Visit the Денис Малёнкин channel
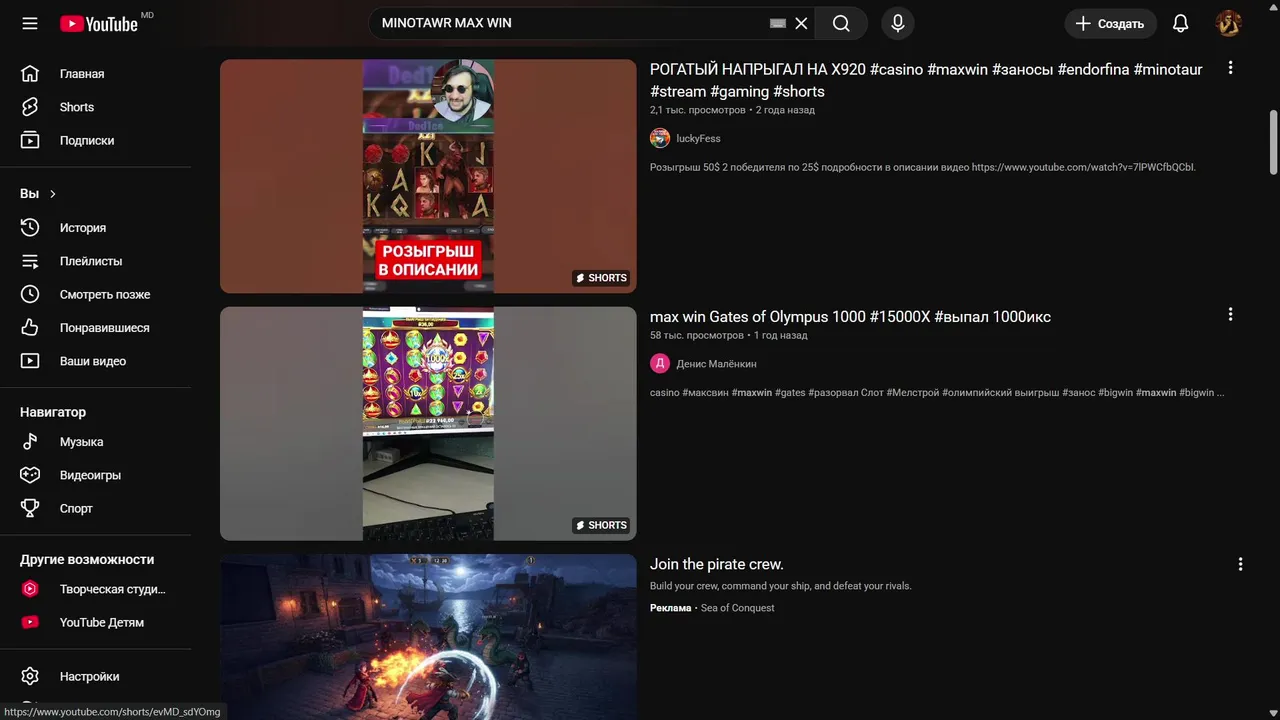Image resolution: width=1280 pixels, height=720 pixels. 716,364
